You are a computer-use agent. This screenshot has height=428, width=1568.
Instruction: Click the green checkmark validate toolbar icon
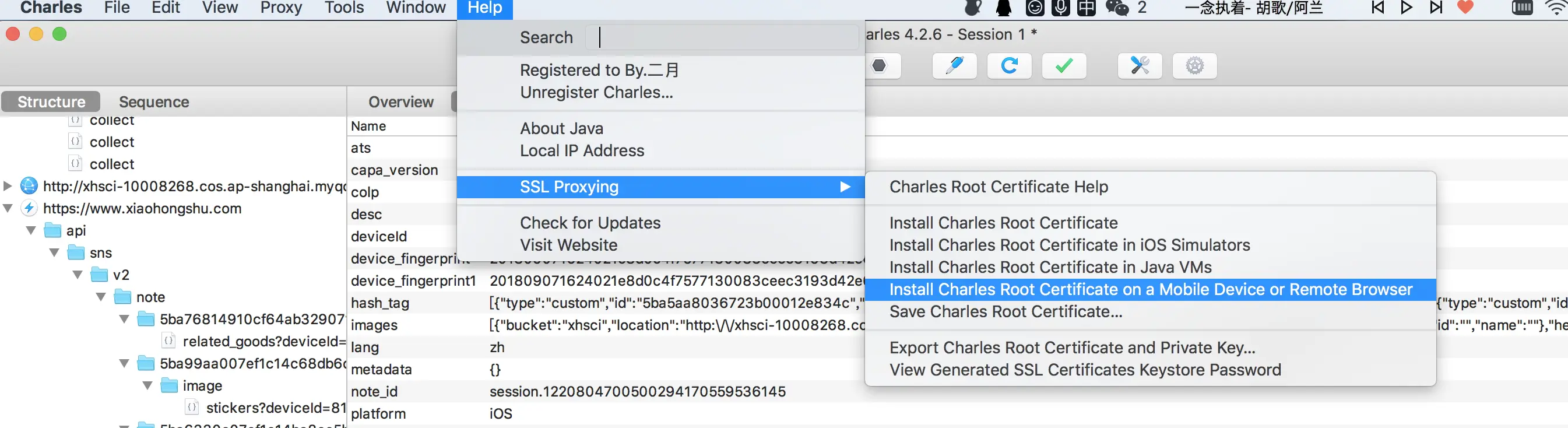1064,66
